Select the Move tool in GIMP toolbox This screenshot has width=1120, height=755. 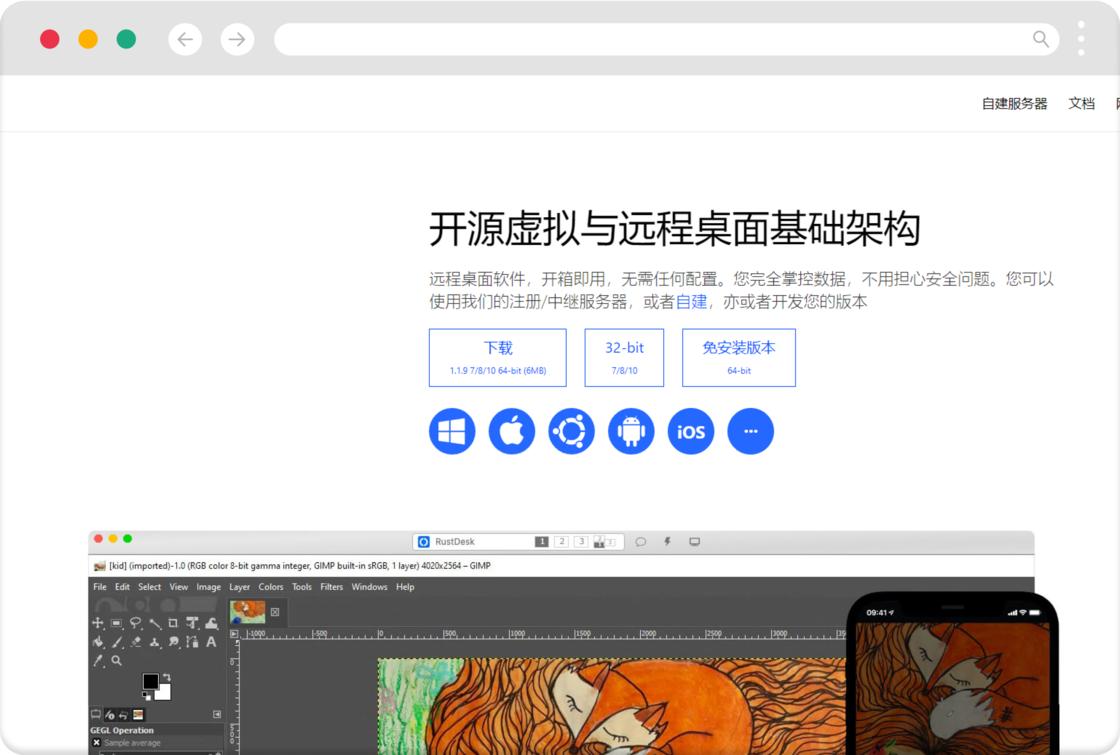tap(98, 622)
